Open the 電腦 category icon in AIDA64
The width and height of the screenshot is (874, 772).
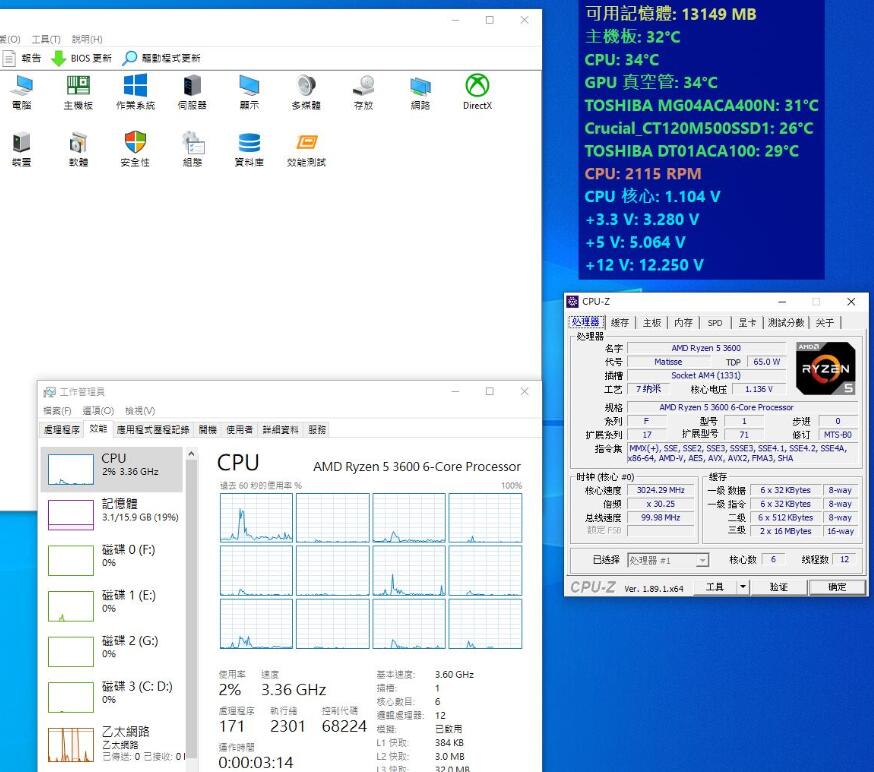(x=22, y=91)
